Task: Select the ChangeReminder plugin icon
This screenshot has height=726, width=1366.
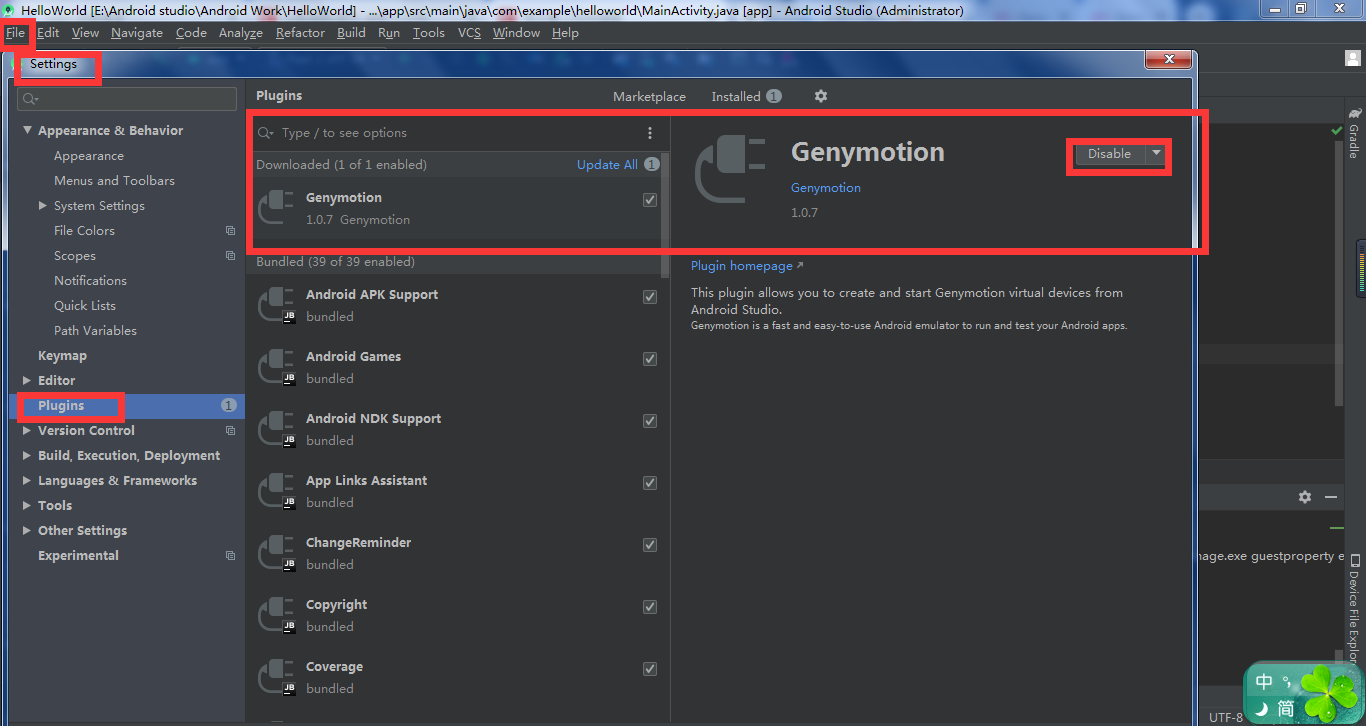Action: click(x=276, y=553)
